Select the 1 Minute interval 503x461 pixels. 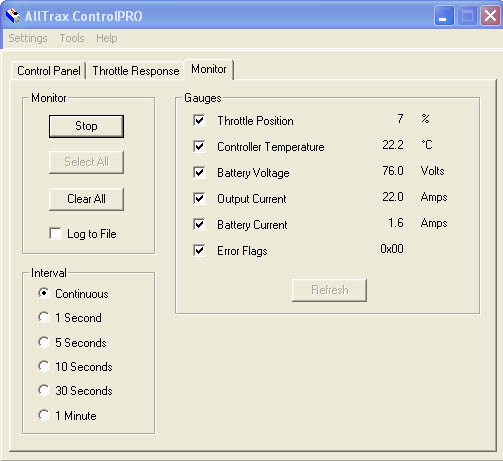click(x=44, y=415)
